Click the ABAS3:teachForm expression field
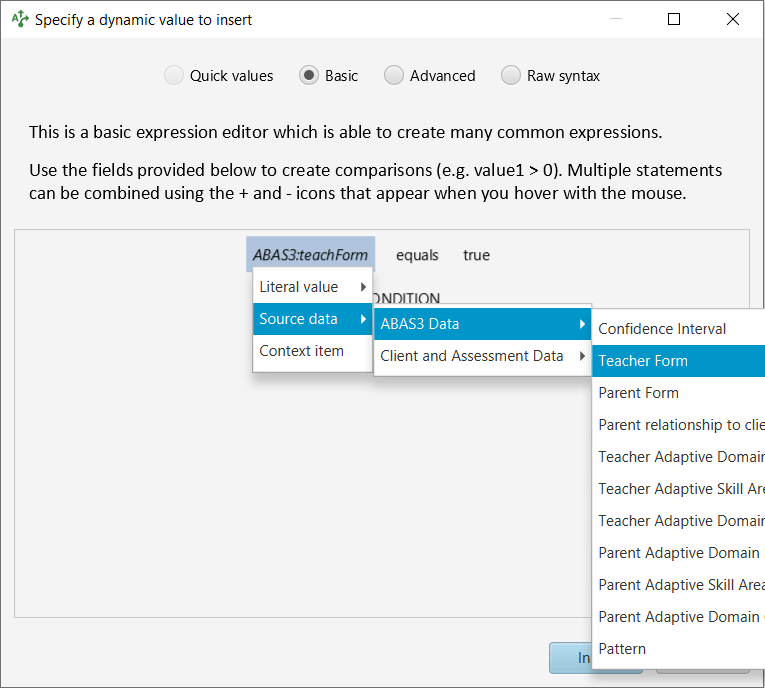This screenshot has height=688, width=765. [310, 254]
